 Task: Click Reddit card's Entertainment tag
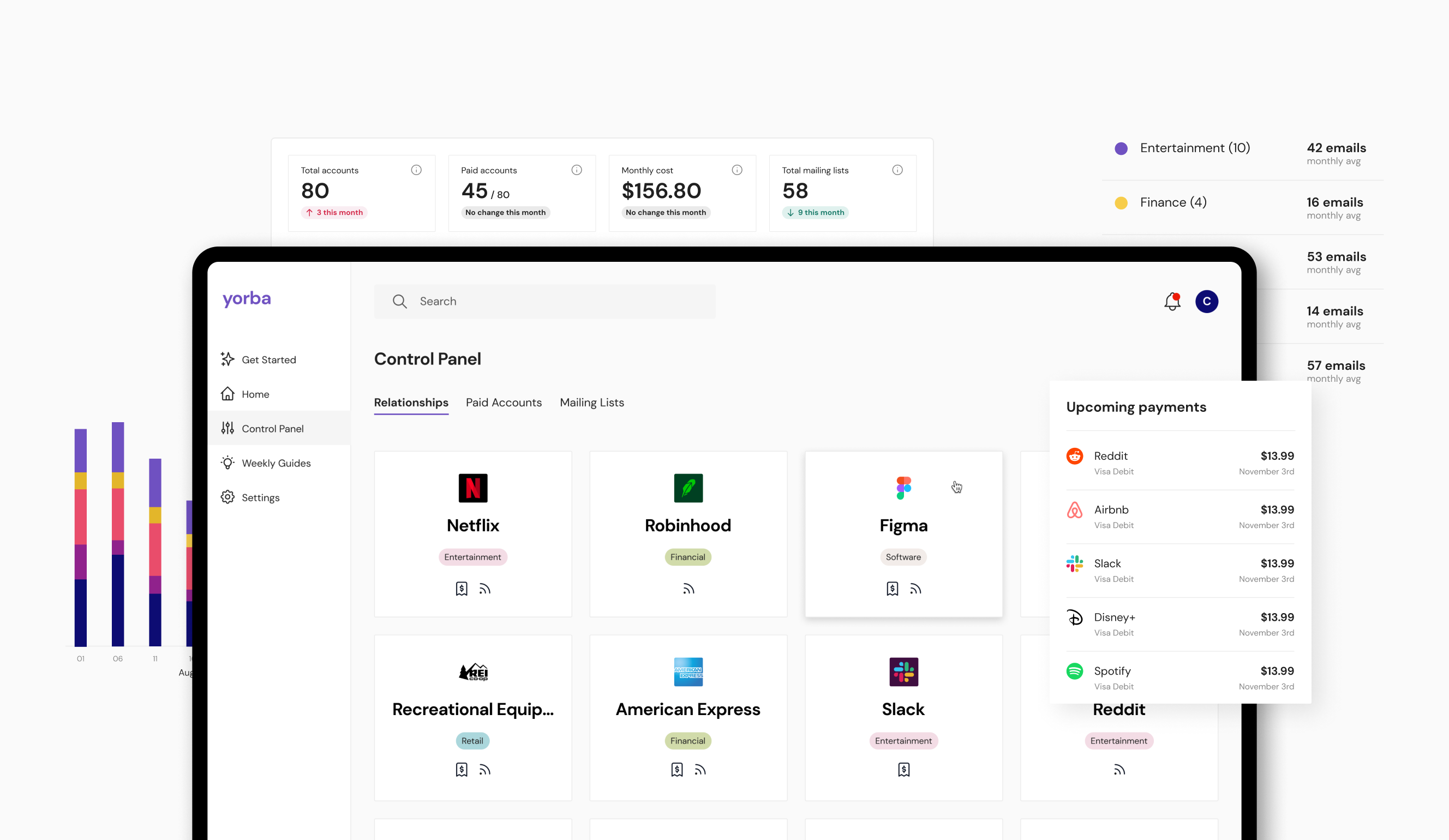(x=1119, y=741)
